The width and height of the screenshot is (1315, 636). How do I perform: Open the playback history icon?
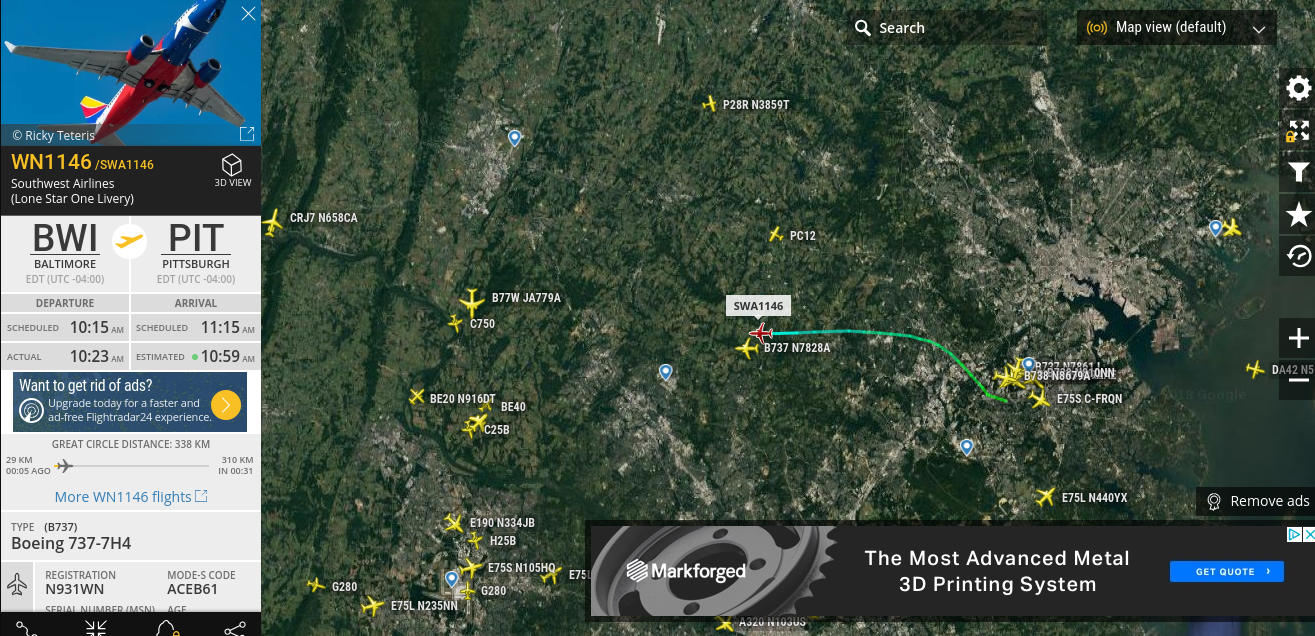tap(1298, 256)
